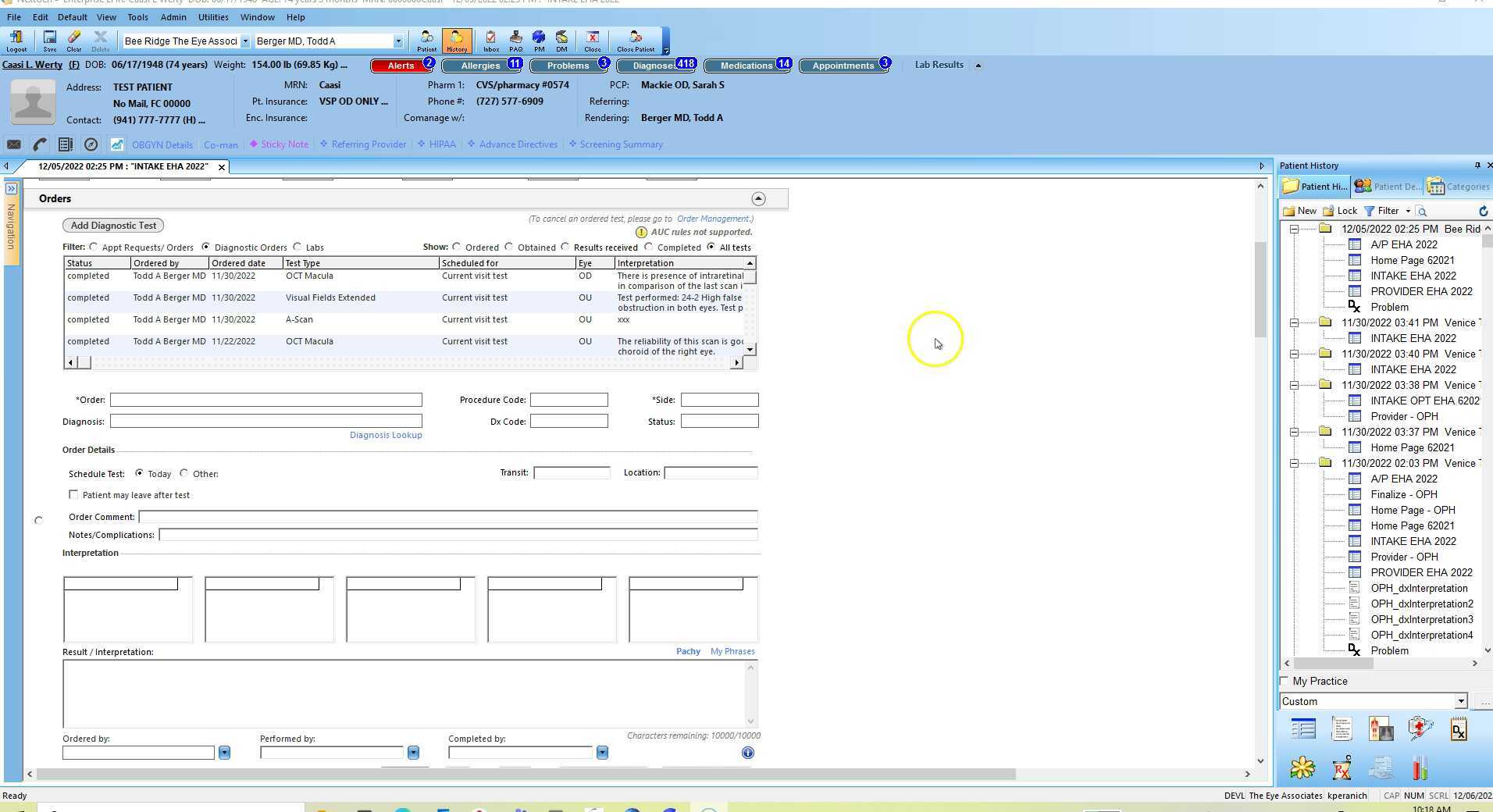Collapse the 12/05/2022 02:25 PM encounter folder
Screen dimensions: 1493x812
click(x=1294, y=229)
